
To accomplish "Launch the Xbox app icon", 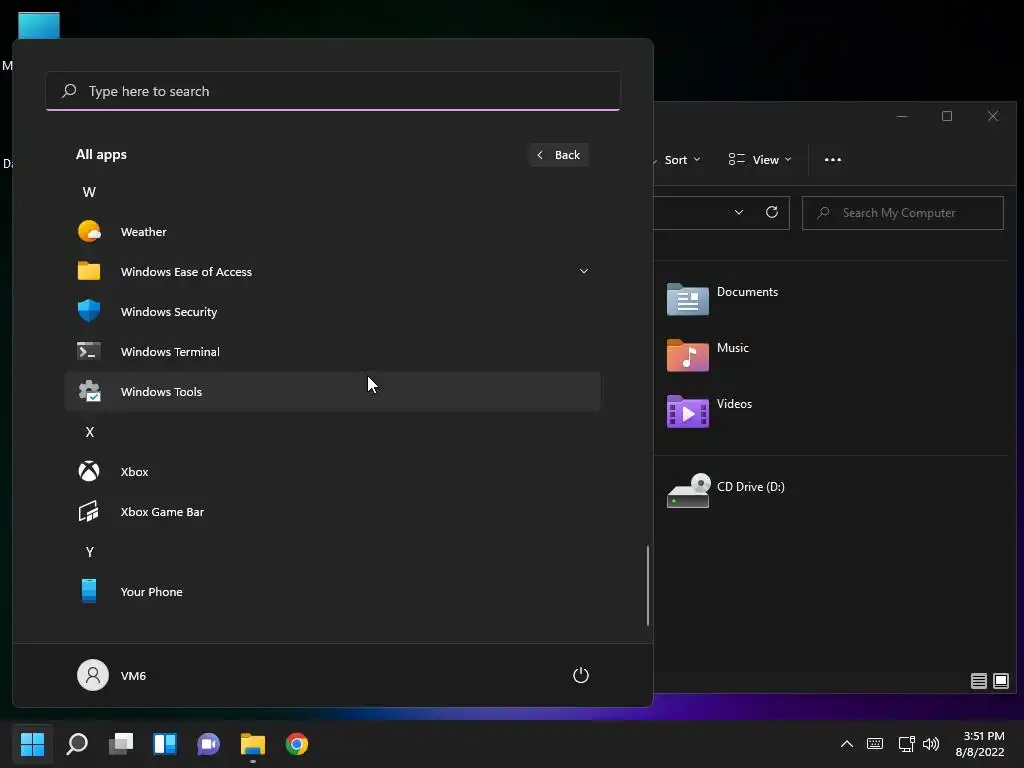I will [x=89, y=472].
